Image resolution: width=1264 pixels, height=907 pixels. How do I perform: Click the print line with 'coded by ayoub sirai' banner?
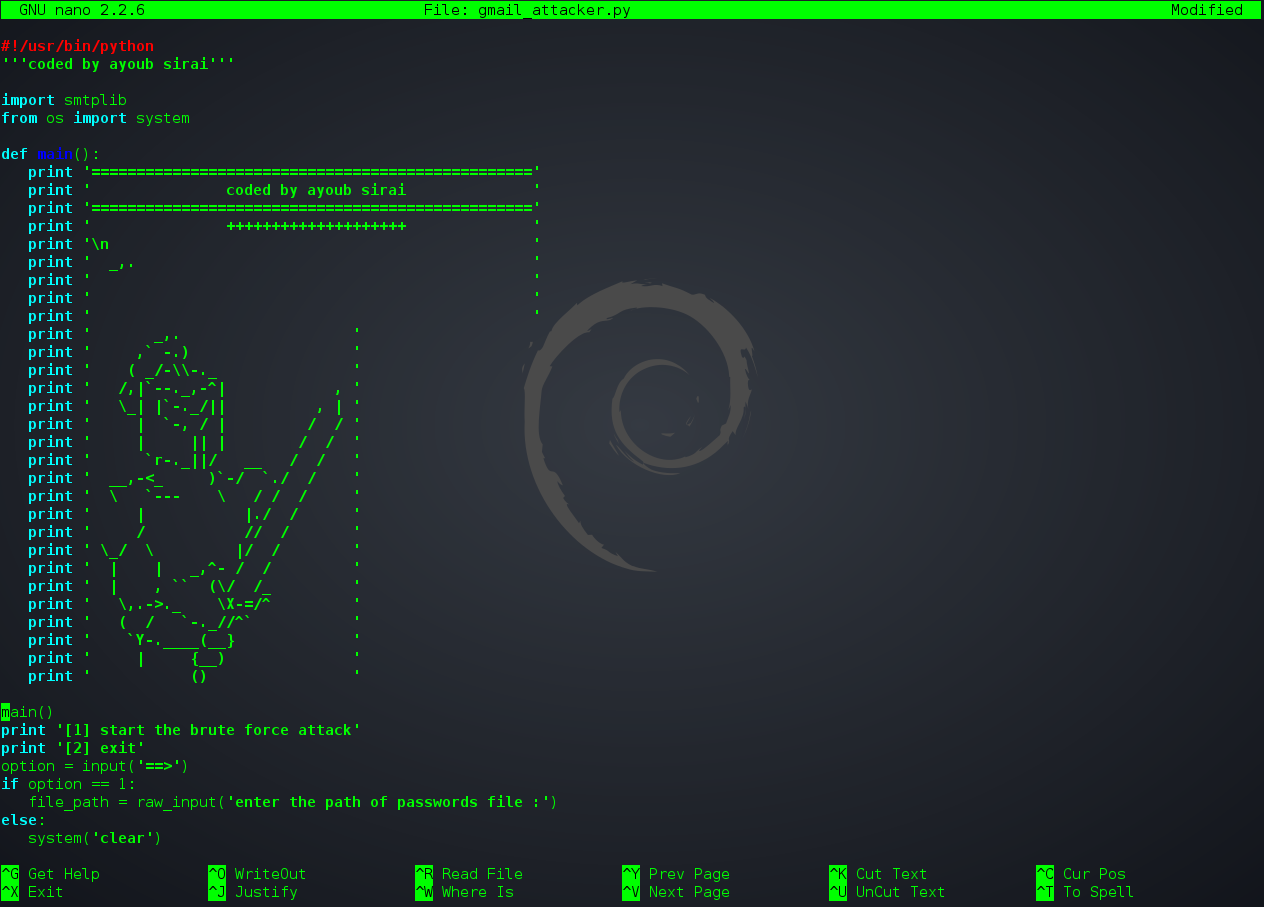[x=284, y=190]
